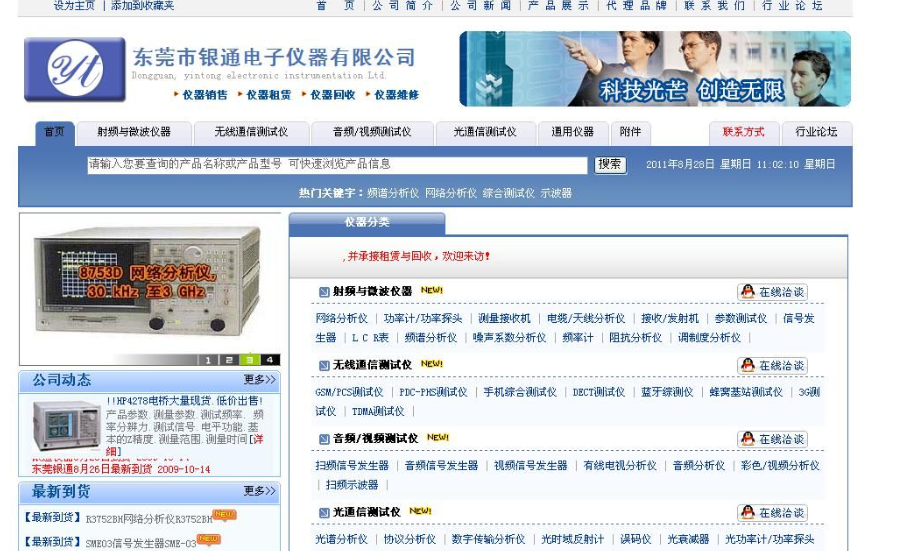Click QQ penguin icon beside 射频与微波仪器
897x551 pixels.
(748, 292)
